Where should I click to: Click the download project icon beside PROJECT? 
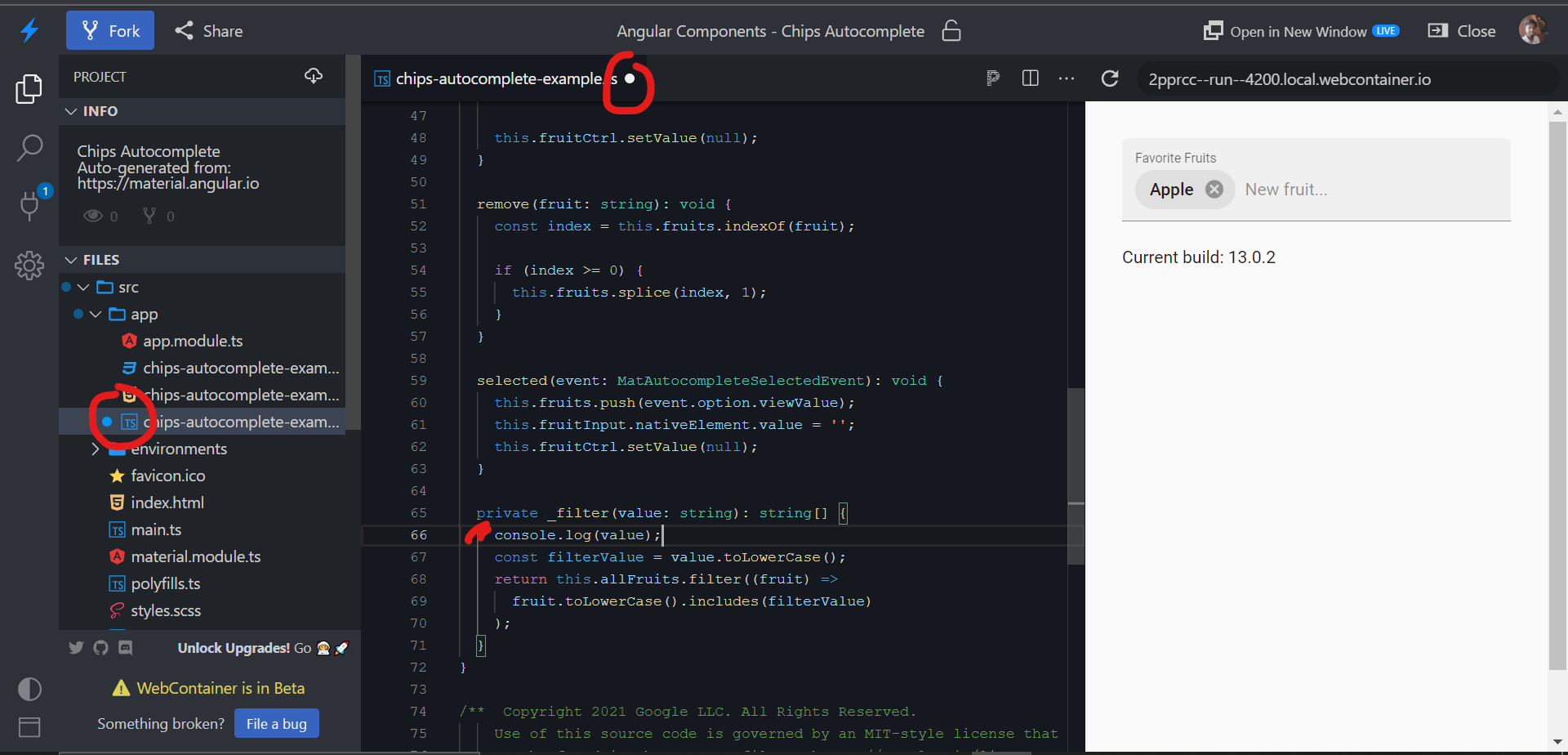coord(314,76)
